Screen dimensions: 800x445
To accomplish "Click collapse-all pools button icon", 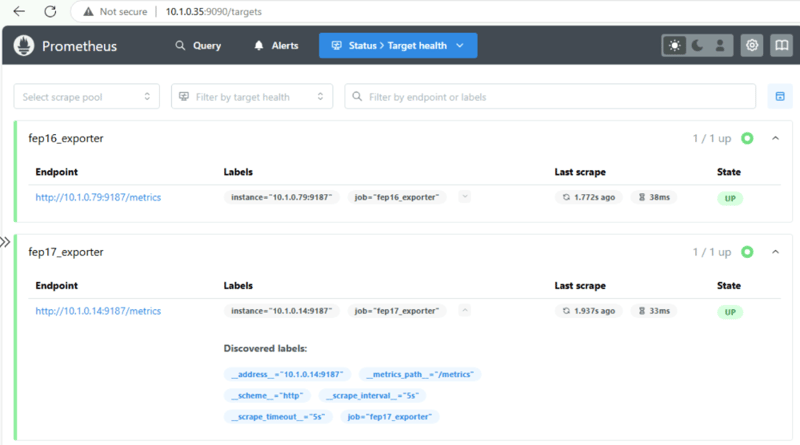I will [x=780, y=96].
